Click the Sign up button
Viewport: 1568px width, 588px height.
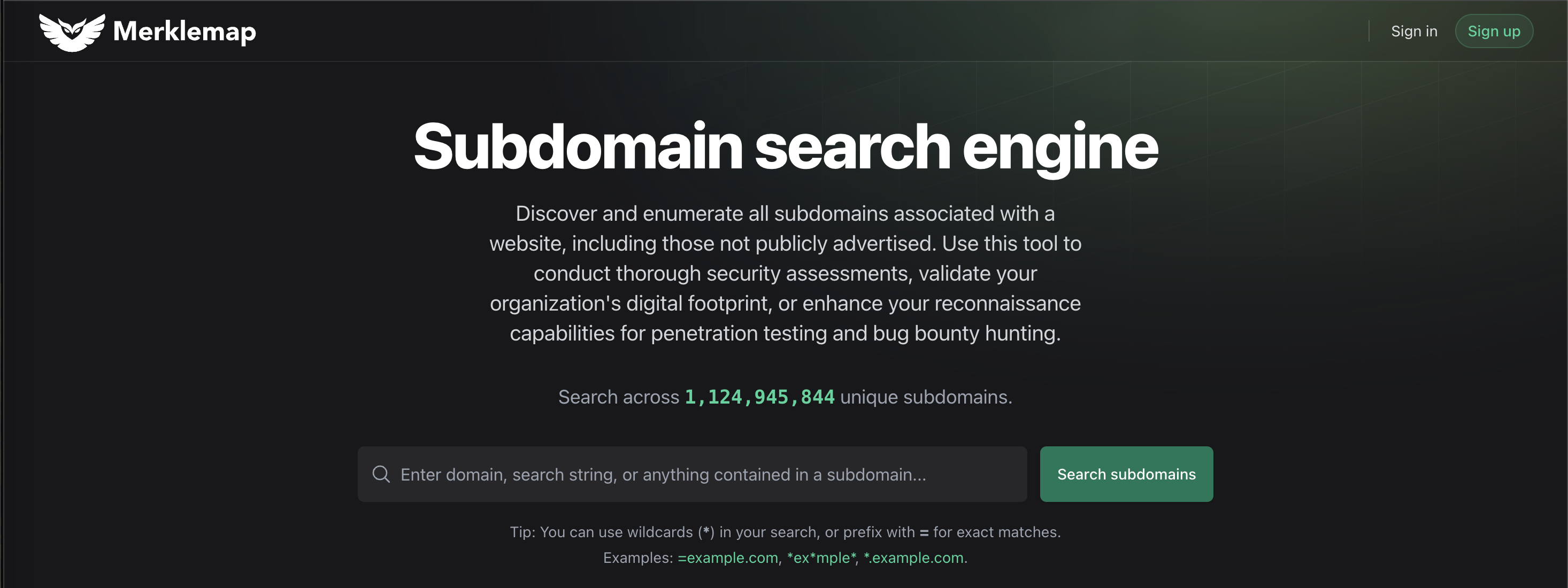coord(1494,31)
